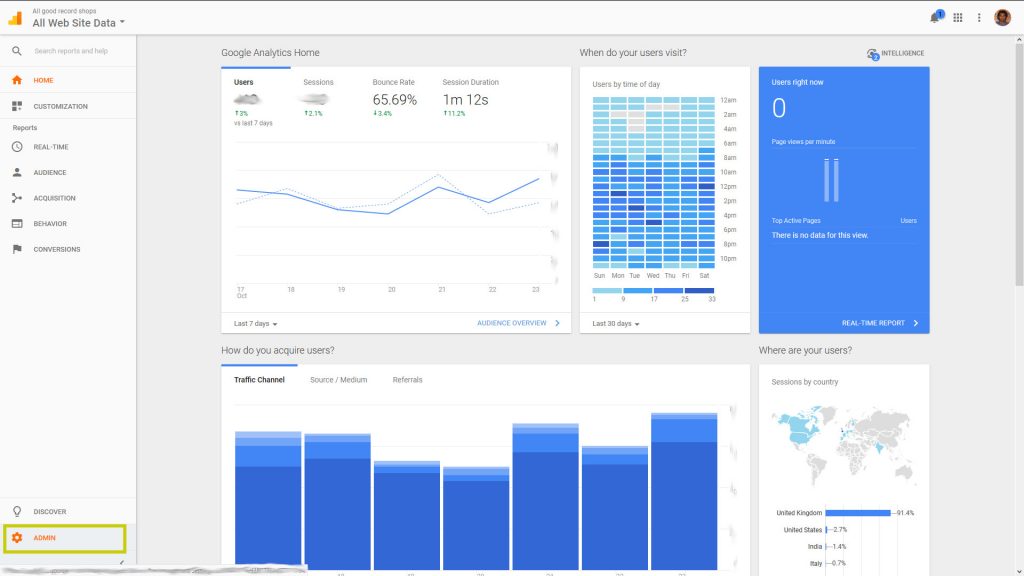The width and height of the screenshot is (1024, 576).
Task: Open the AUDIENCE OVERVIEW link
Action: coord(511,323)
